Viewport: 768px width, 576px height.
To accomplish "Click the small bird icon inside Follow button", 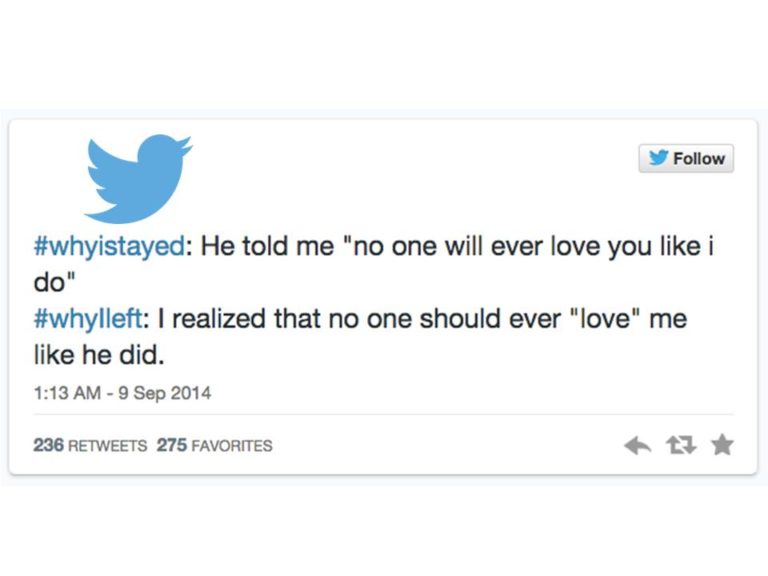I will (x=659, y=159).
